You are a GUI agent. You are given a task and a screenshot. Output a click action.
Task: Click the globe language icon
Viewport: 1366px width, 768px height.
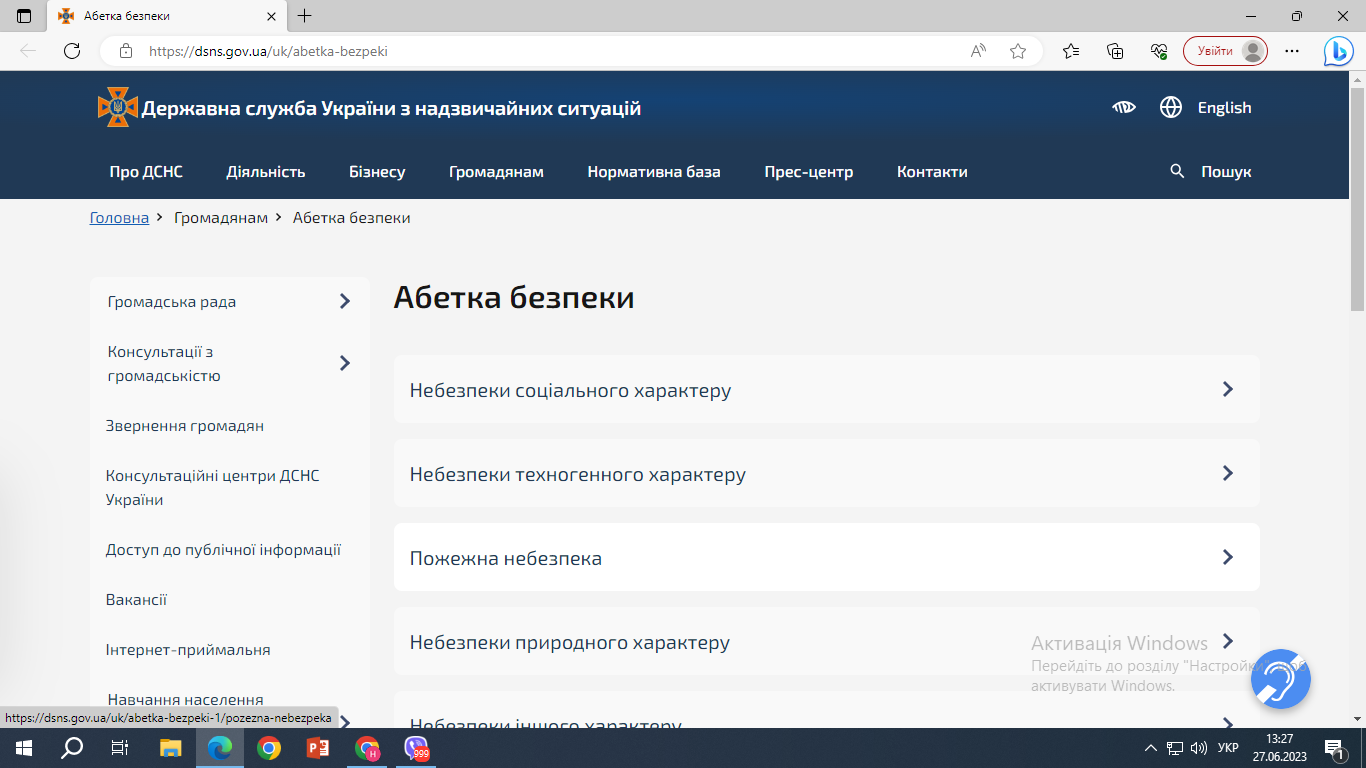(1171, 108)
